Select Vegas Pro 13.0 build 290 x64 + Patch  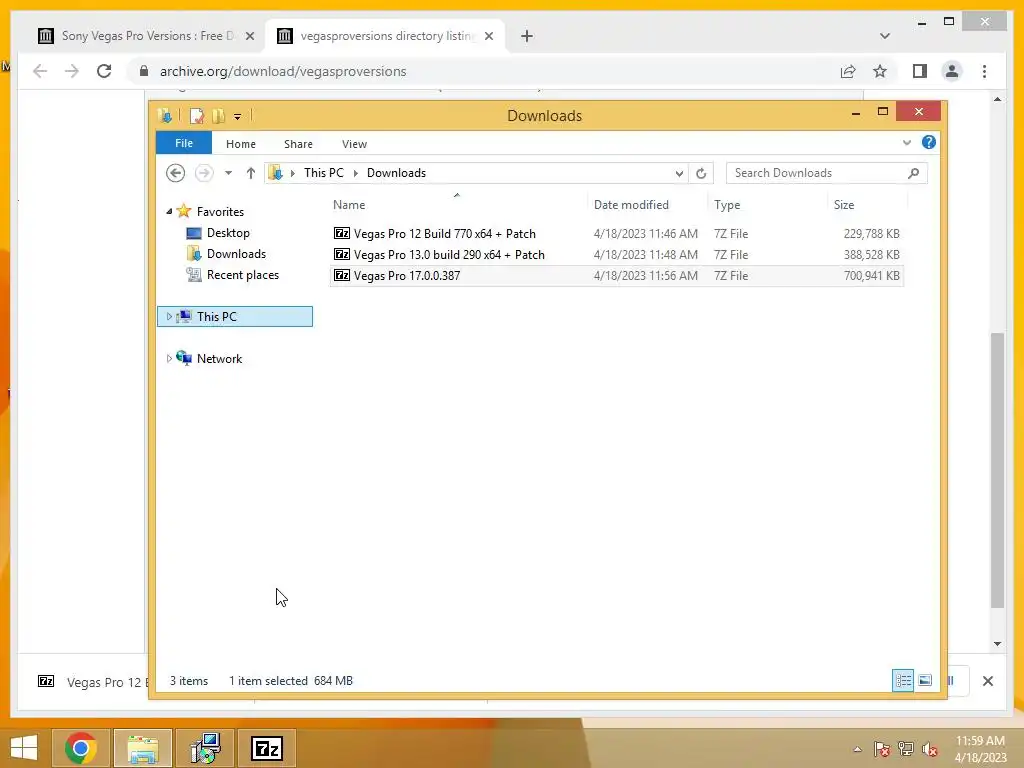pyautogui.click(x=616, y=255)
